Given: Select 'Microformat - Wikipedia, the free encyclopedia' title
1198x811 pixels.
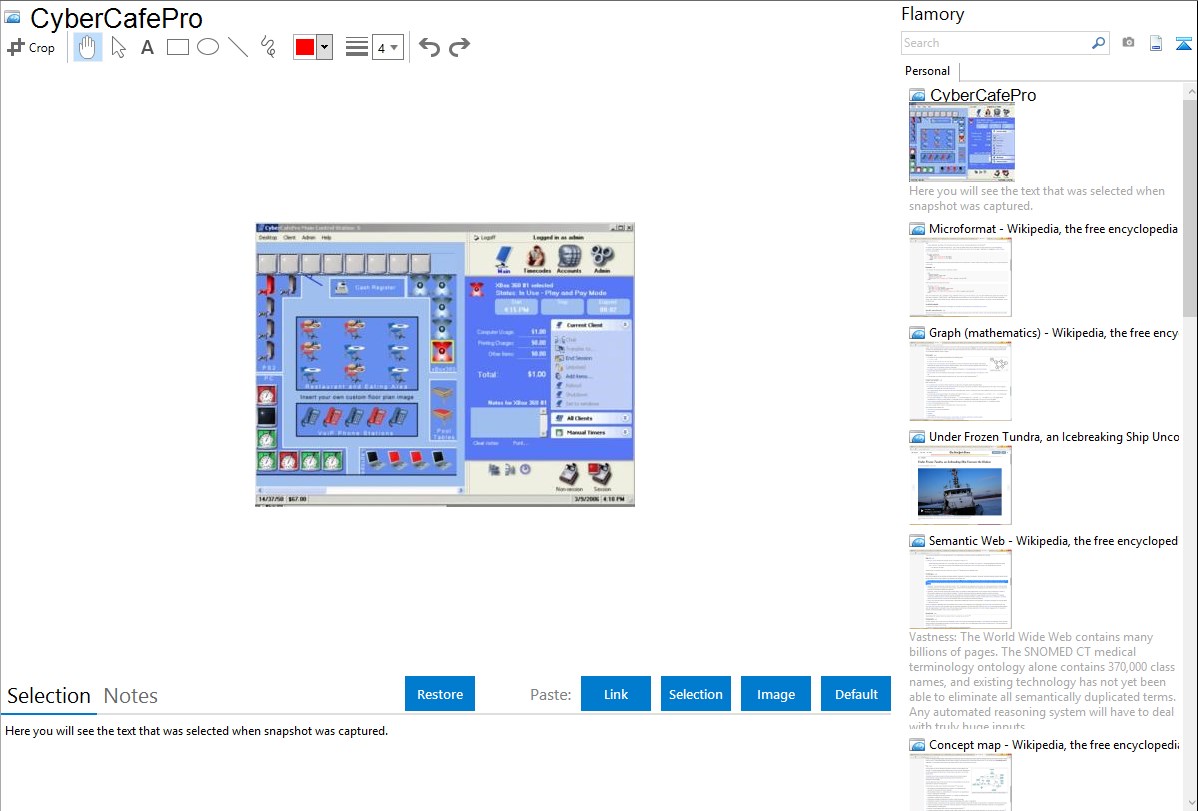Looking at the screenshot, I should (x=1053, y=229).
